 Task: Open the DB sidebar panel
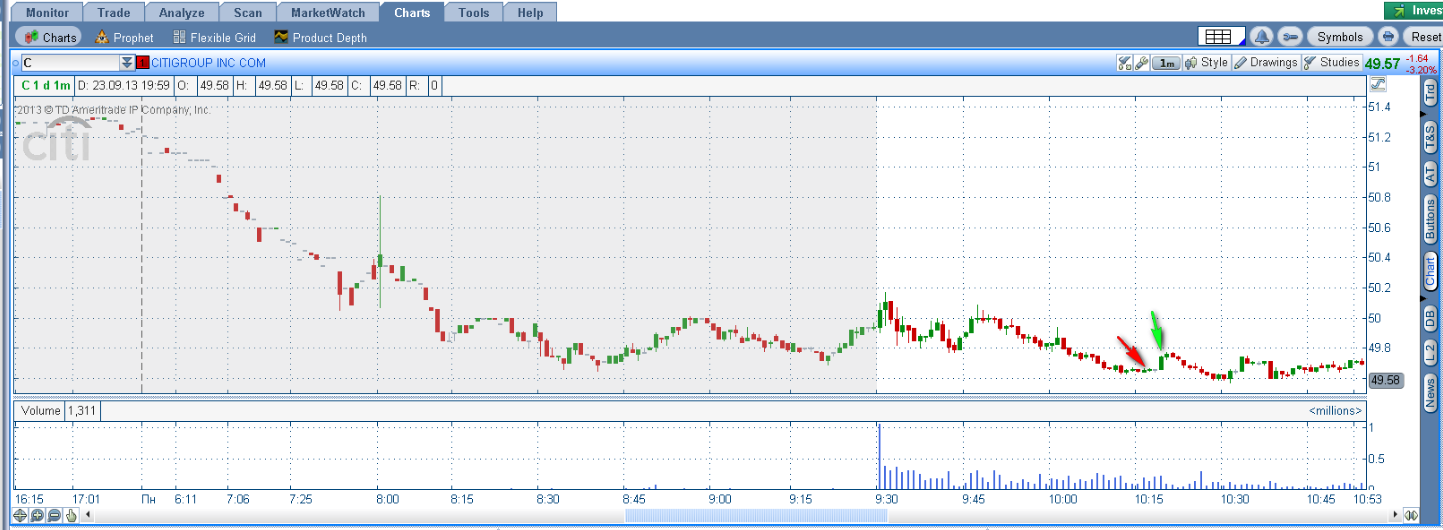pyautogui.click(x=1430, y=317)
